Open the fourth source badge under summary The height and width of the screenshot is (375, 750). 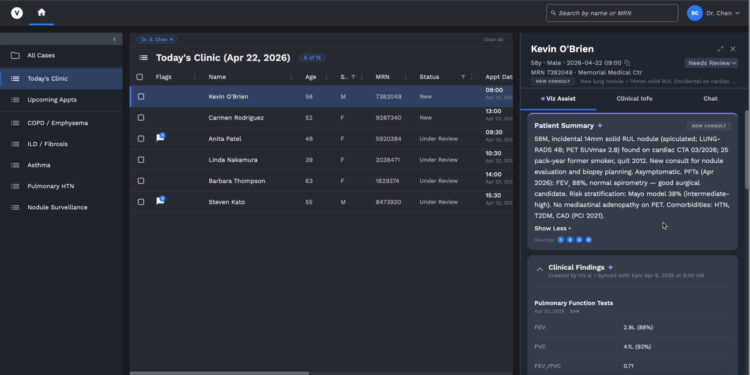588,240
